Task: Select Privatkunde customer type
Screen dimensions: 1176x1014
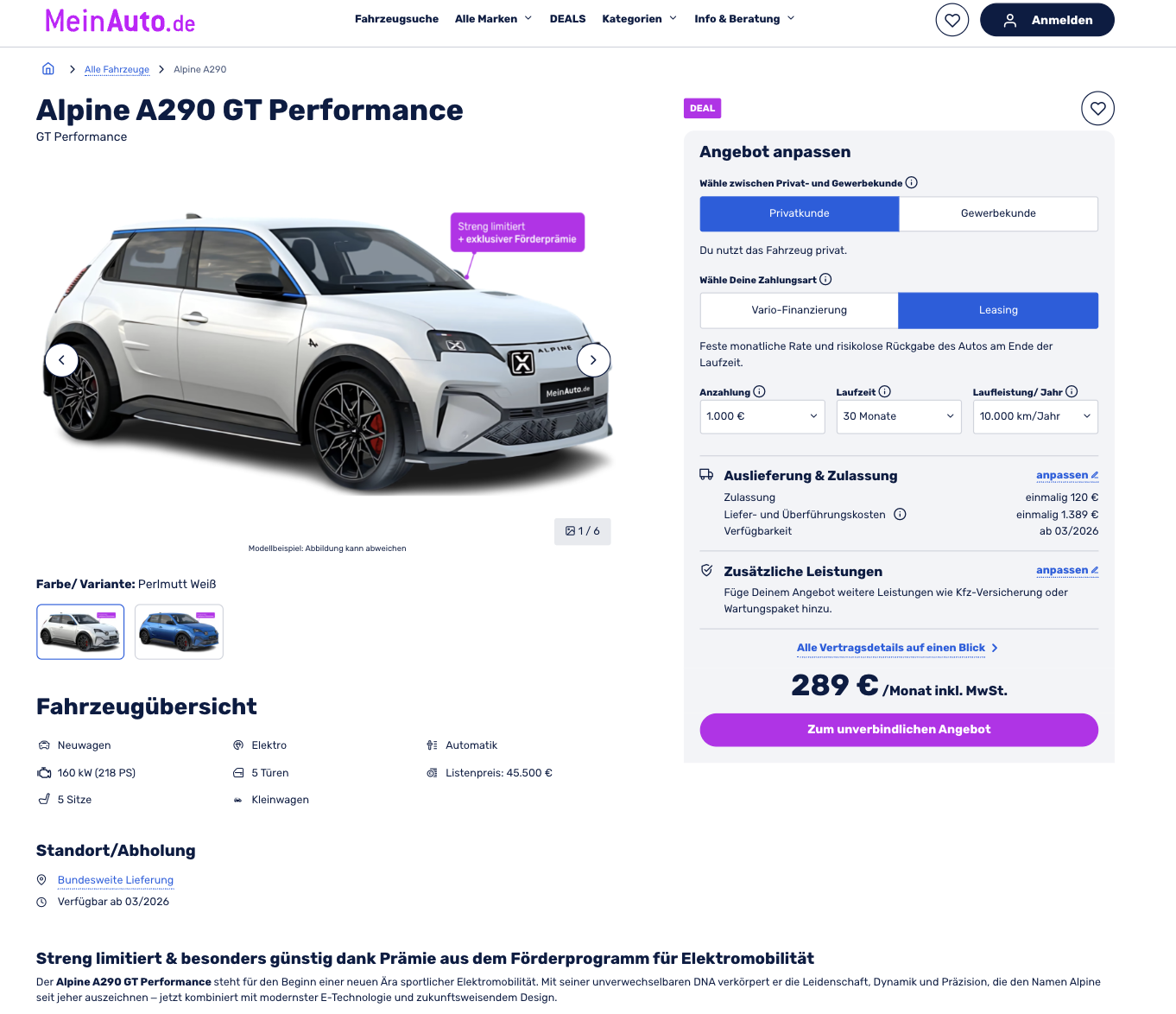Action: [x=800, y=213]
